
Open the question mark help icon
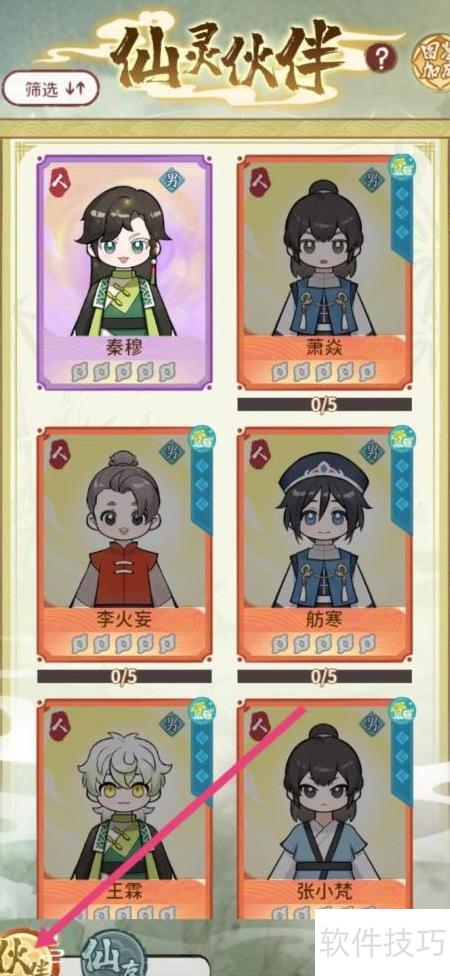click(x=381, y=59)
